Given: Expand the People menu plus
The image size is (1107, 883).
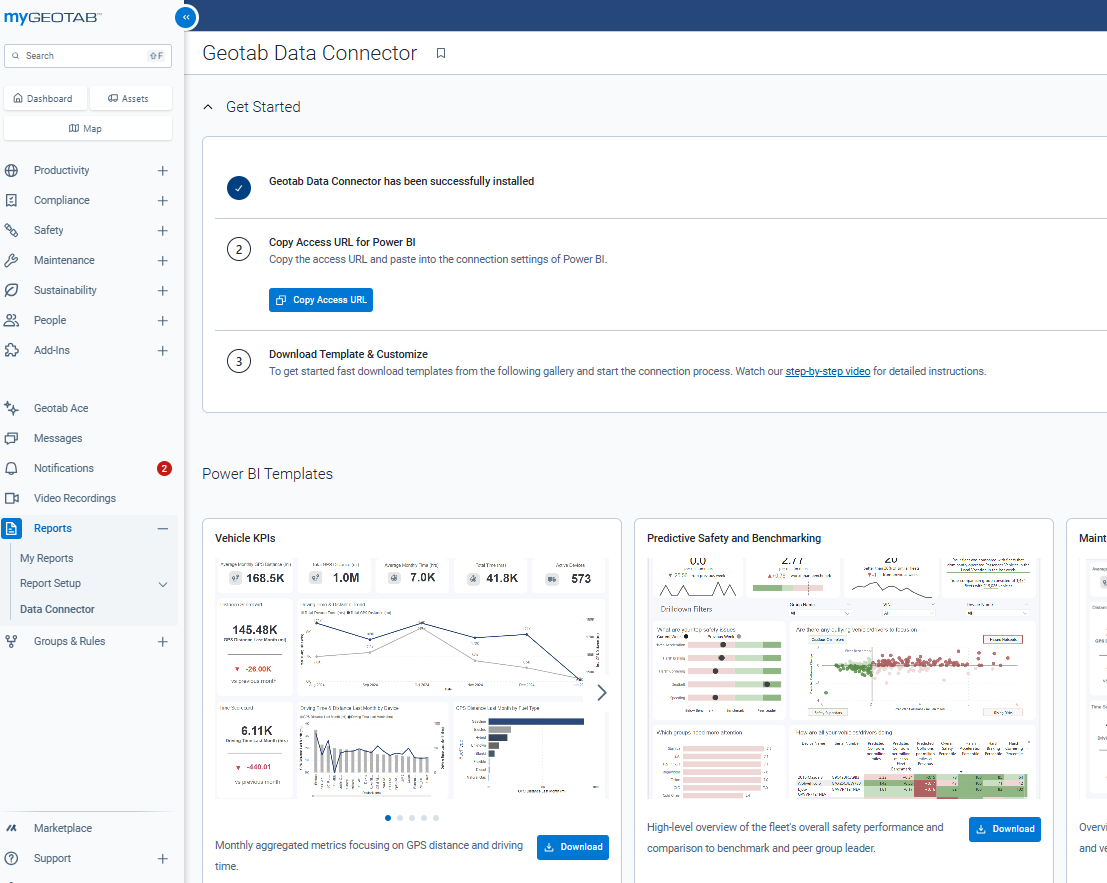Looking at the screenshot, I should [162, 320].
